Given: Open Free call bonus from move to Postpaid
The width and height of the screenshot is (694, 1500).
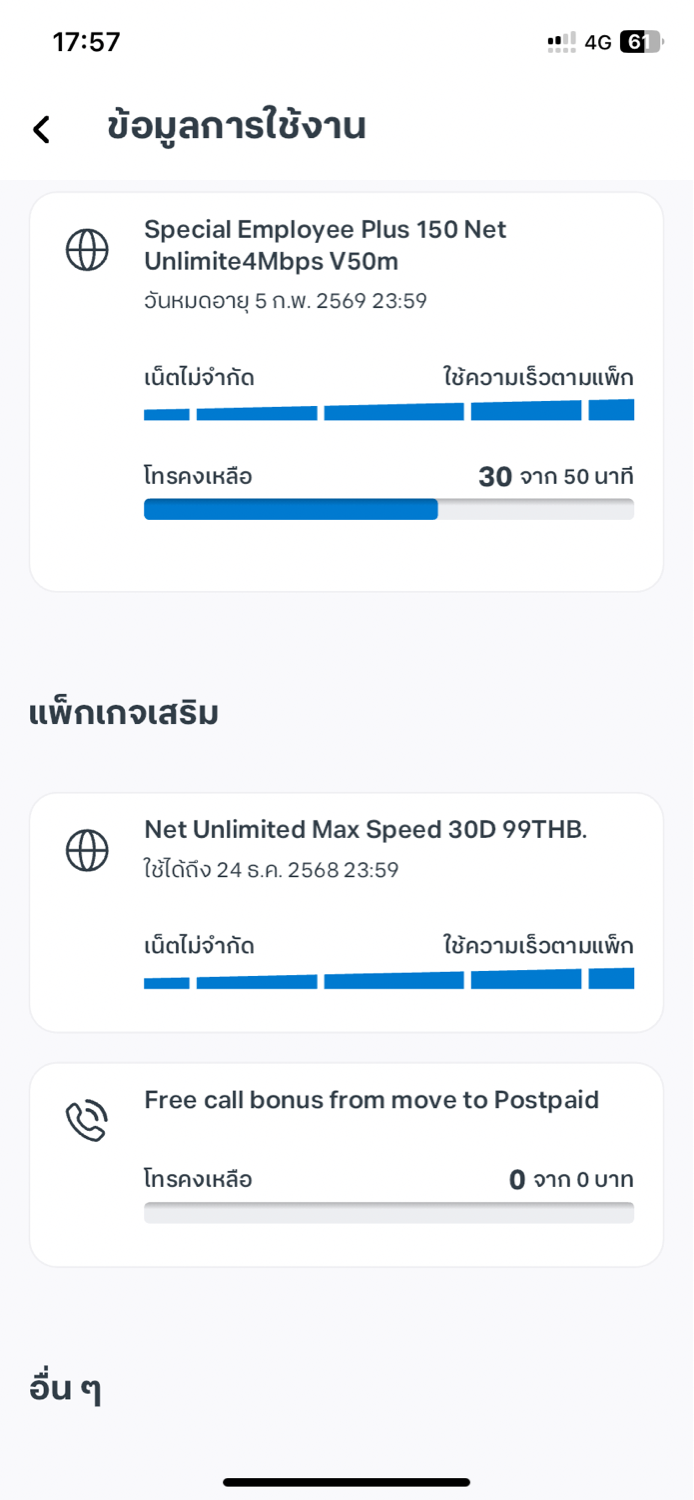Looking at the screenshot, I should click(371, 1100).
